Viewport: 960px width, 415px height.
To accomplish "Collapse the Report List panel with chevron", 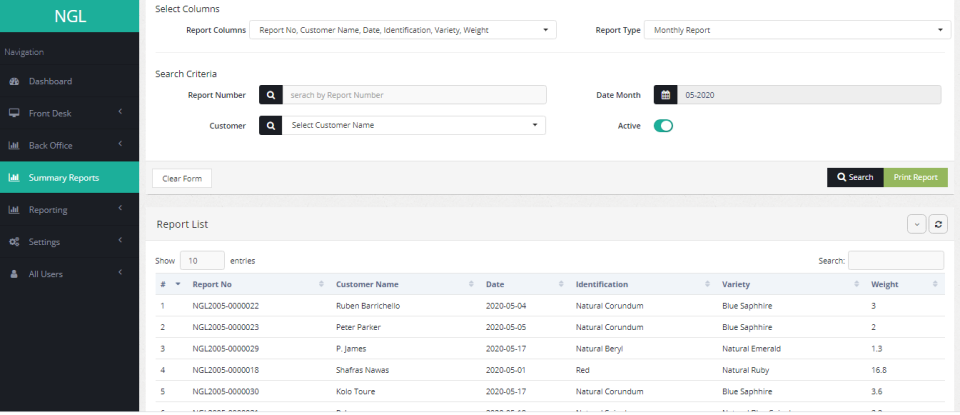I will [916, 224].
